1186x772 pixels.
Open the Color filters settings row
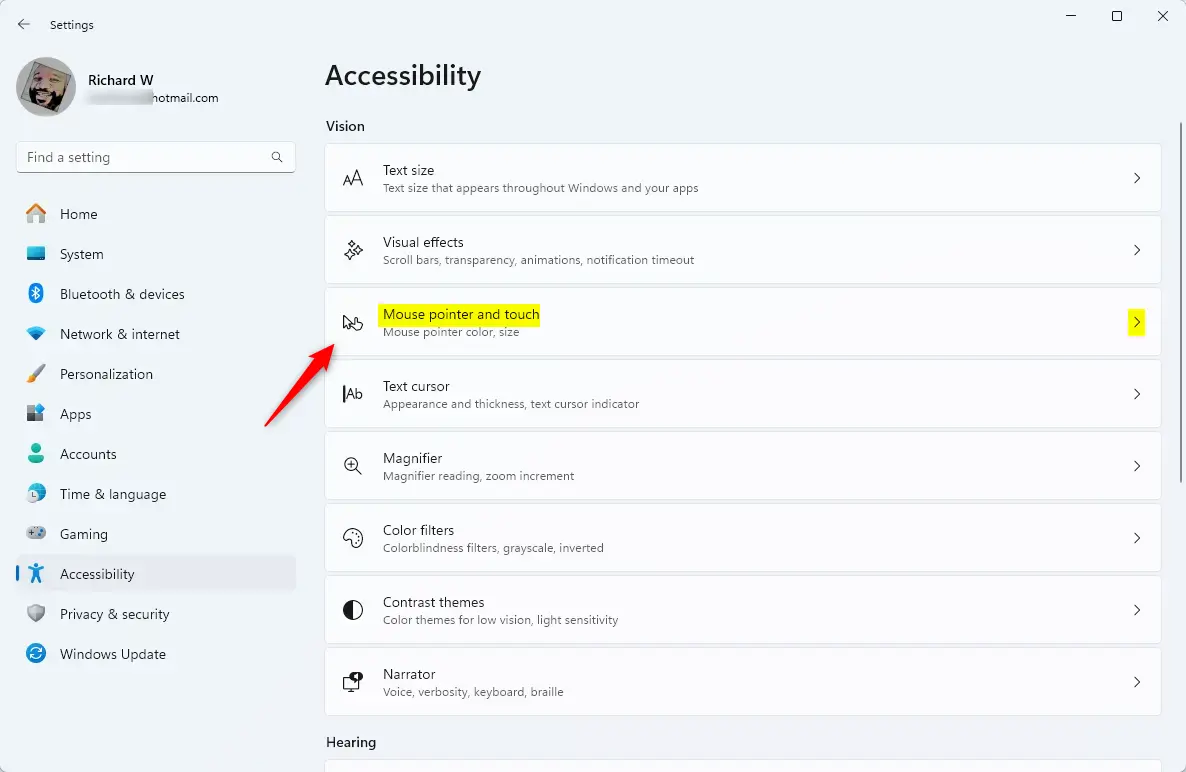(742, 538)
